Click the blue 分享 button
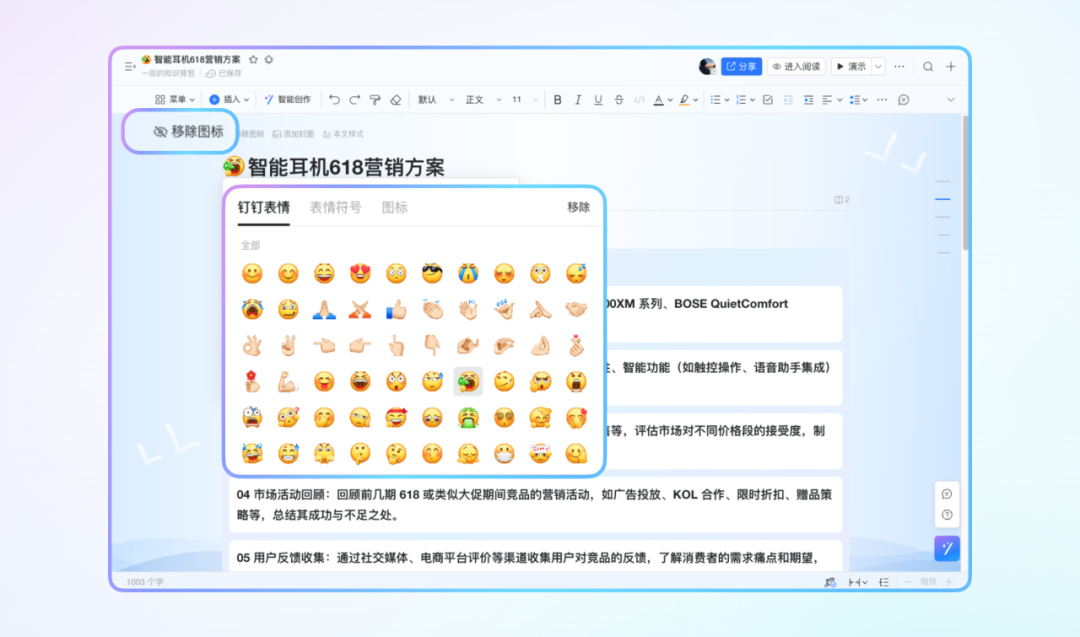This screenshot has width=1080, height=637. pyautogui.click(x=741, y=67)
